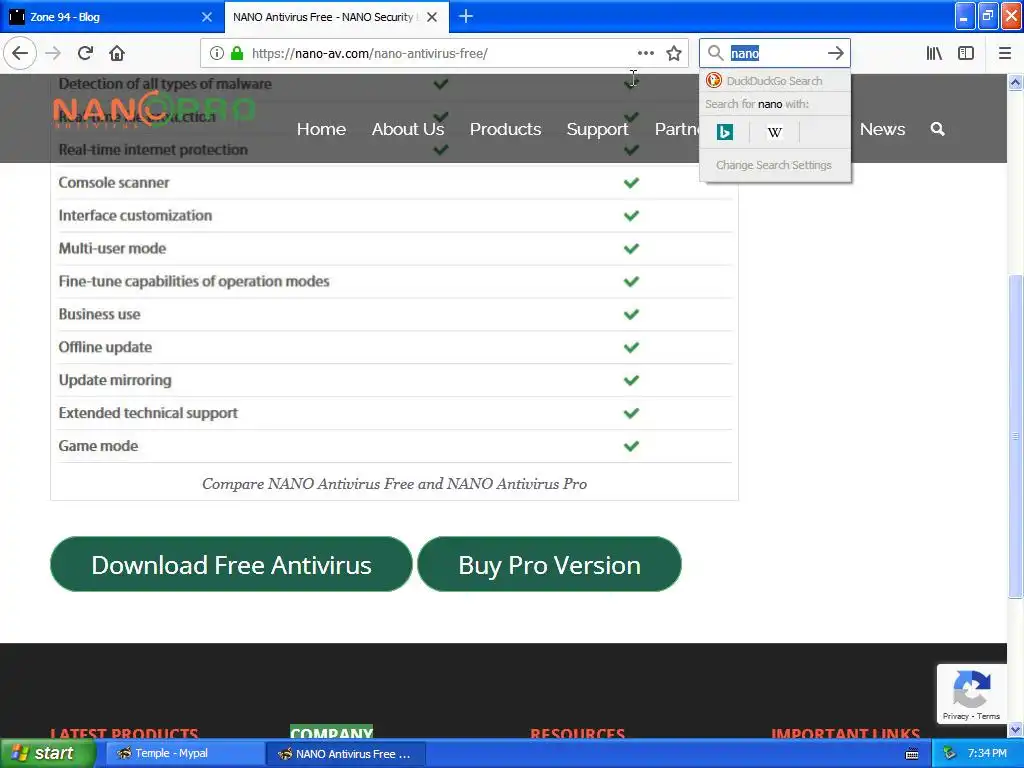The width and height of the screenshot is (1024, 768).
Task: Click the taskbar clock showing 7:34 PM
Action: pos(987,753)
